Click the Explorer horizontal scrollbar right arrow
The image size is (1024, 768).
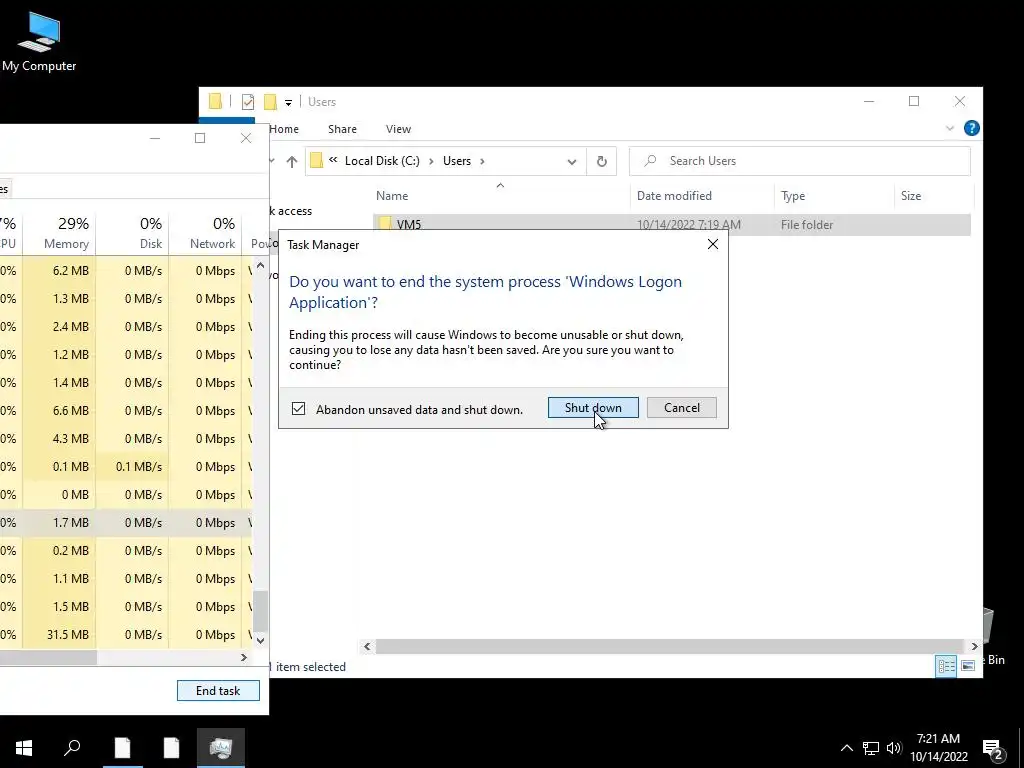974,647
